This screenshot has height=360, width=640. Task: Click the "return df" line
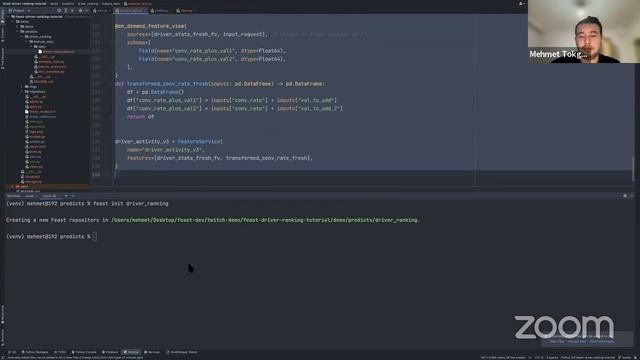[x=140, y=117]
